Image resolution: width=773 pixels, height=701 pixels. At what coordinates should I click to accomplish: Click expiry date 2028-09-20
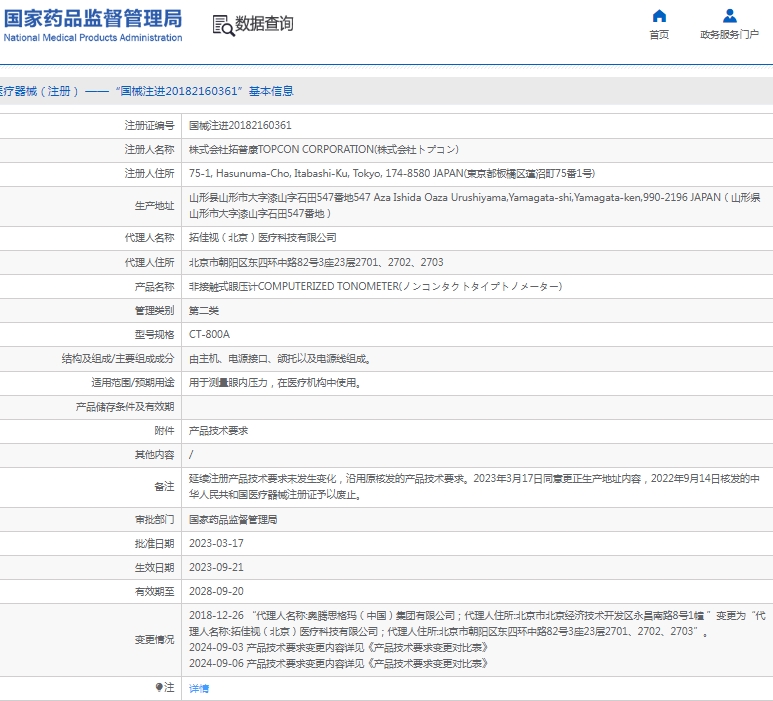point(216,592)
